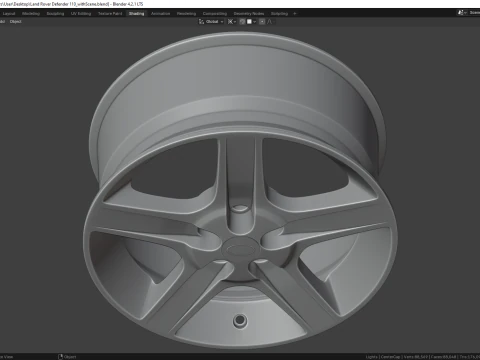This screenshot has height=360, width=480.
Task: Open the Rendering workspace tab
Action: point(186,14)
